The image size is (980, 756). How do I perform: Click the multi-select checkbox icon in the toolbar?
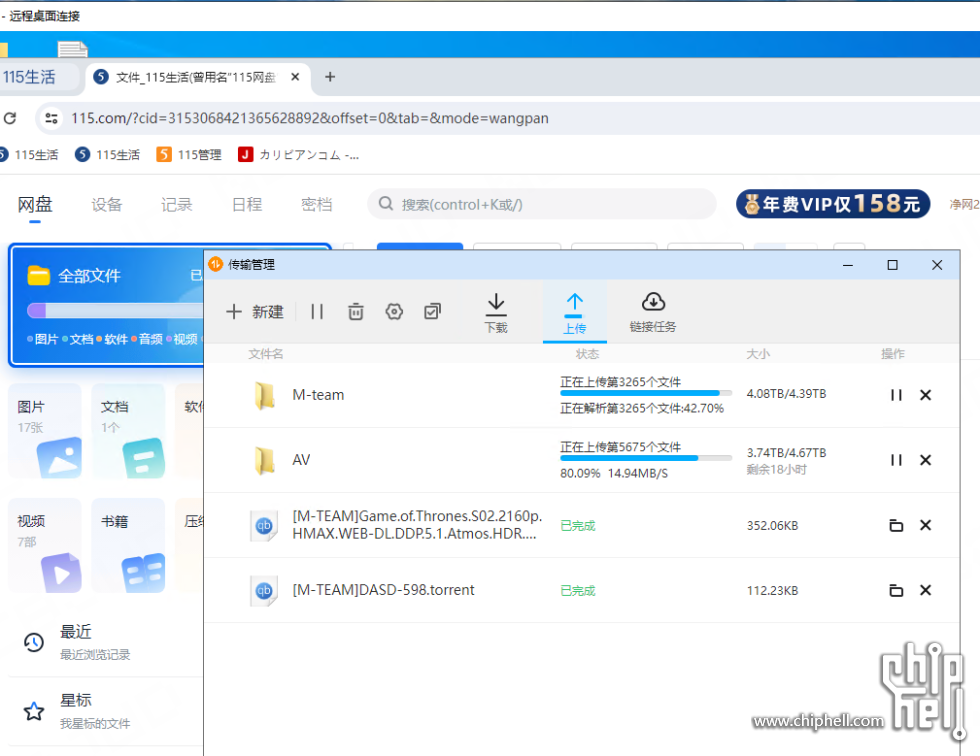tap(432, 312)
